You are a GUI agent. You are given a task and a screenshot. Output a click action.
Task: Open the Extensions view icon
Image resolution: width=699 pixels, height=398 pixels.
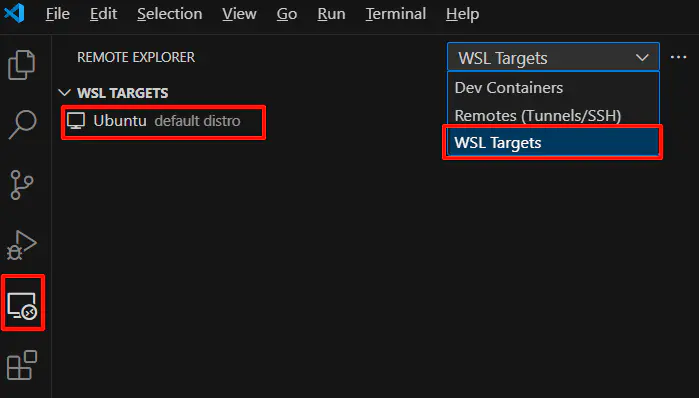point(22,365)
